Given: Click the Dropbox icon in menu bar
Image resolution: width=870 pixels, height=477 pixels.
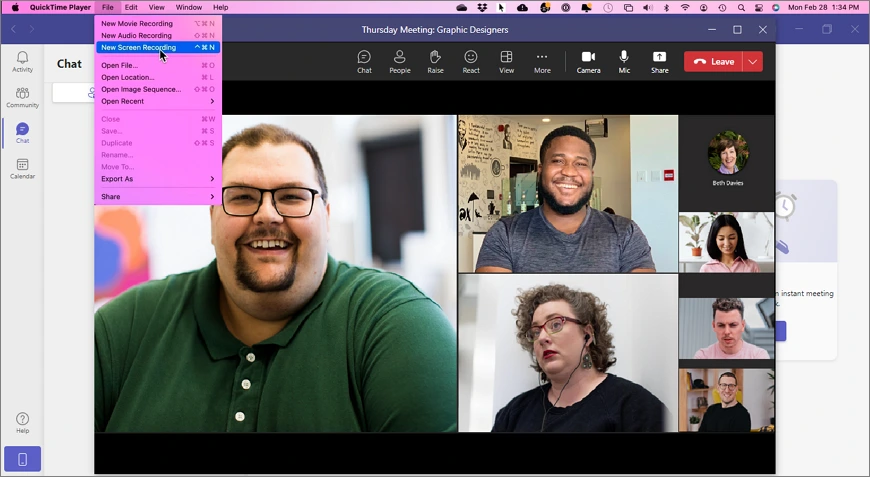Looking at the screenshot, I should 482,7.
